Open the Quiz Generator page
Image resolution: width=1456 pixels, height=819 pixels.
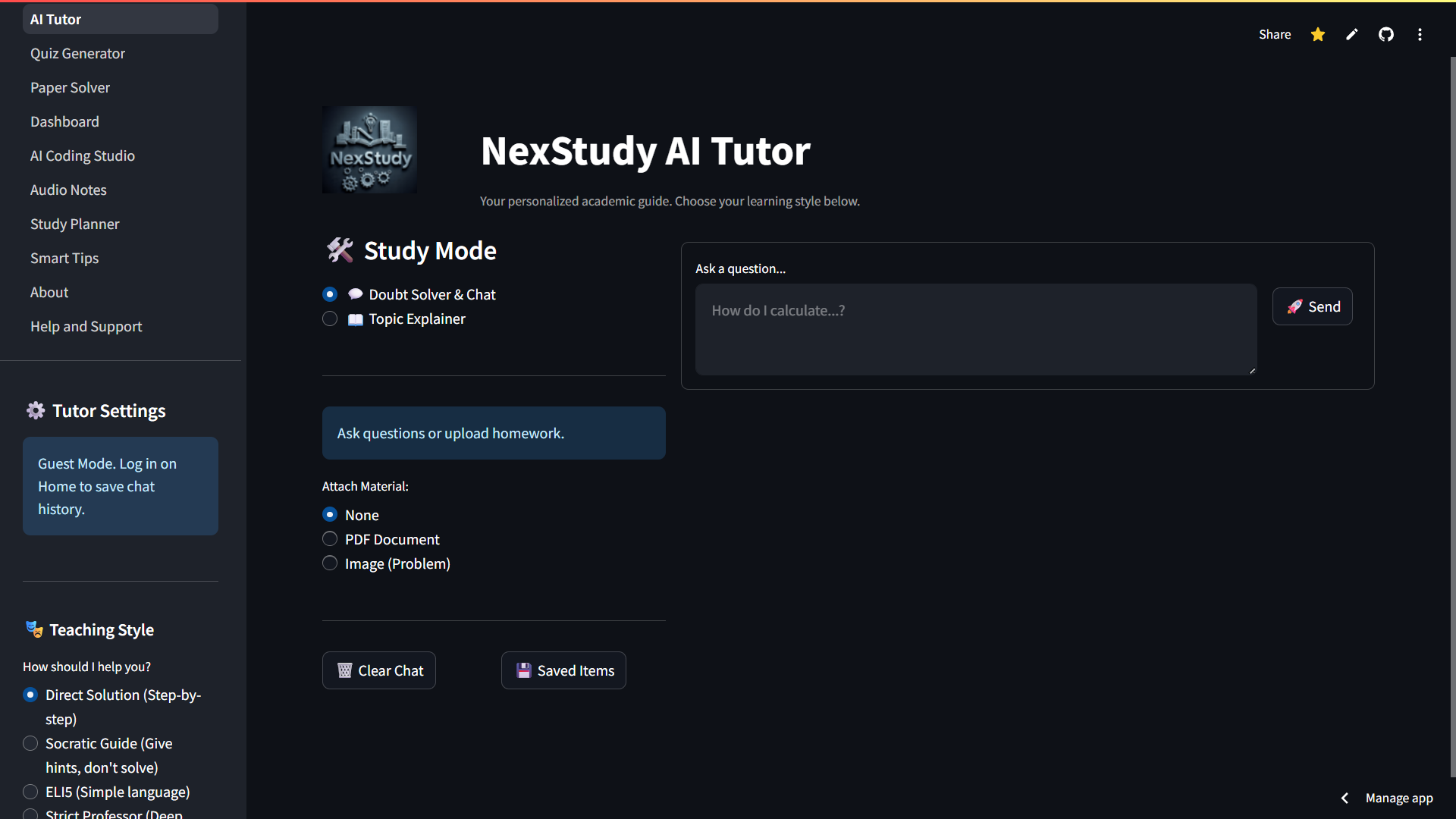77,53
